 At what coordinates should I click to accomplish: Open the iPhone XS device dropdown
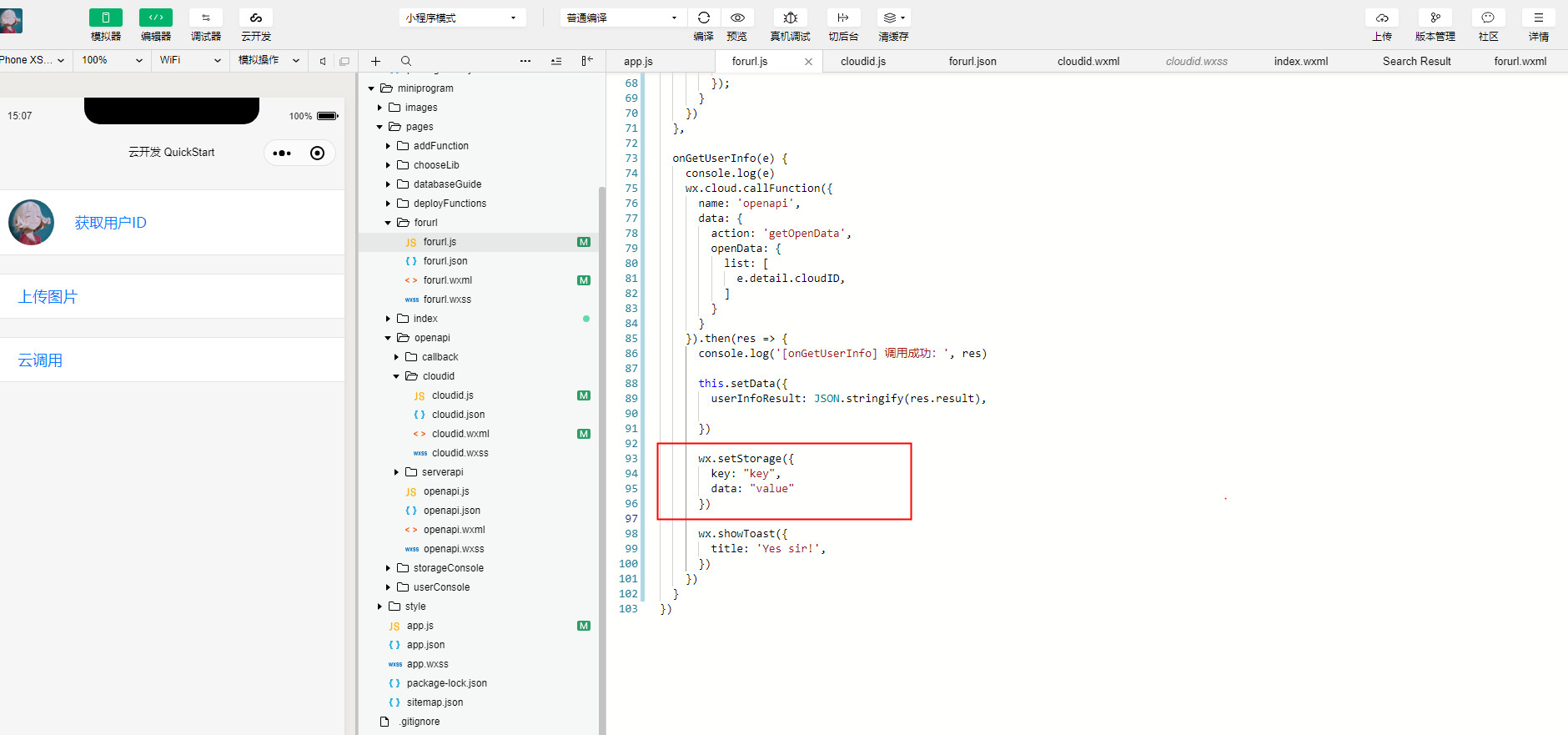coord(33,60)
